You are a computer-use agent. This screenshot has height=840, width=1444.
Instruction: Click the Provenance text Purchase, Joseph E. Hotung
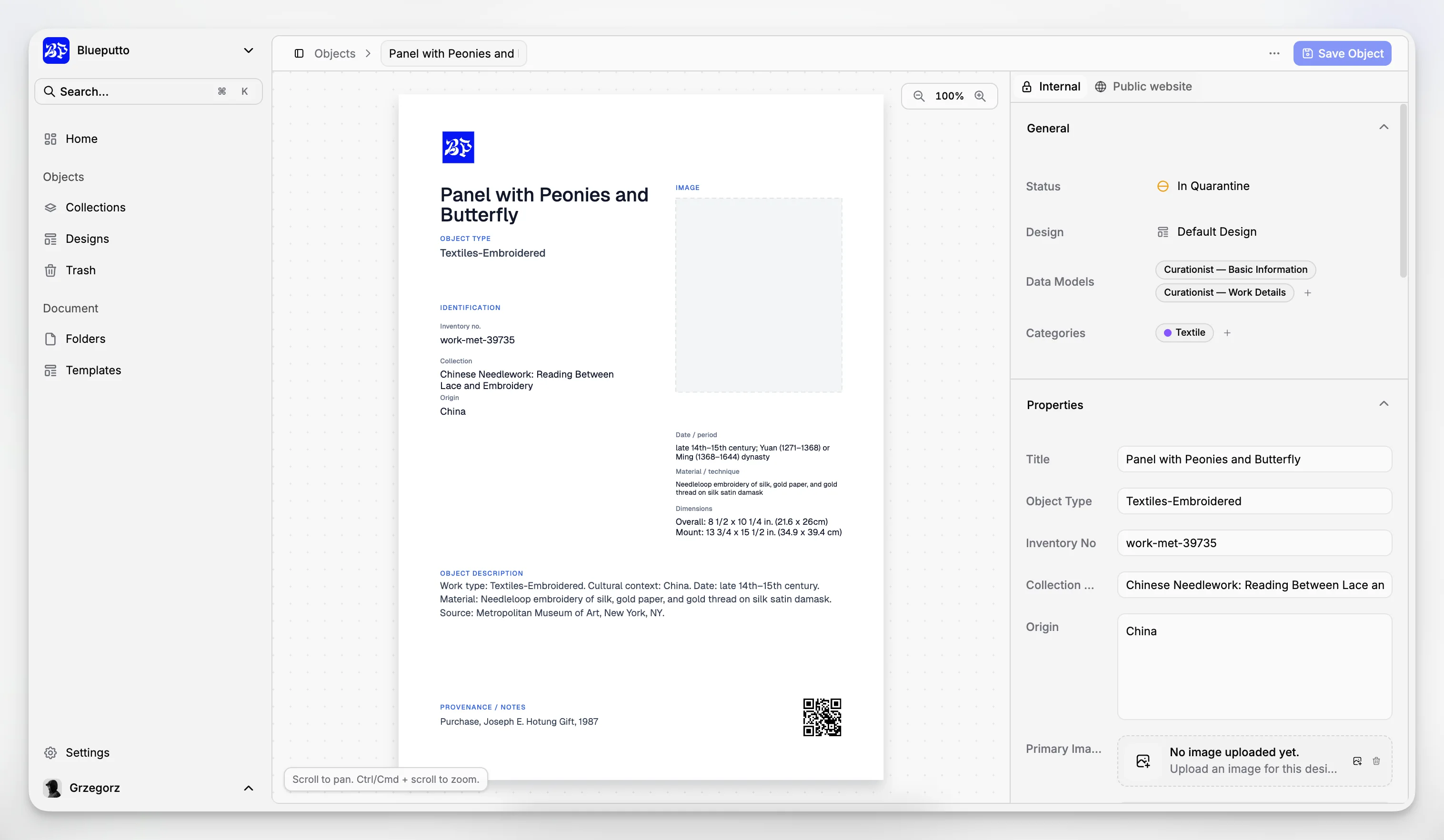pyautogui.click(x=519, y=721)
